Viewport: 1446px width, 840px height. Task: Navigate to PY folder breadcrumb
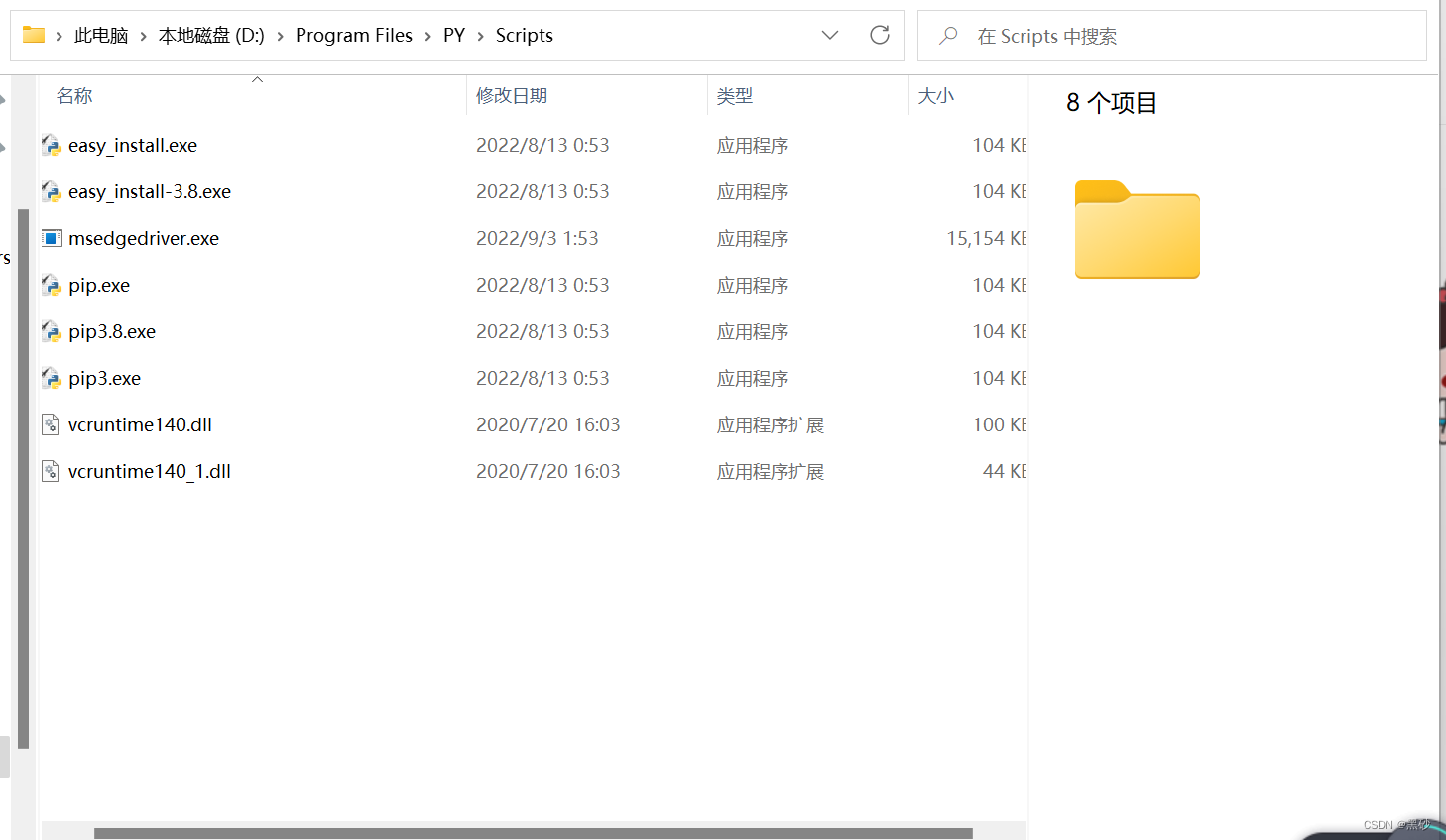[x=454, y=36]
